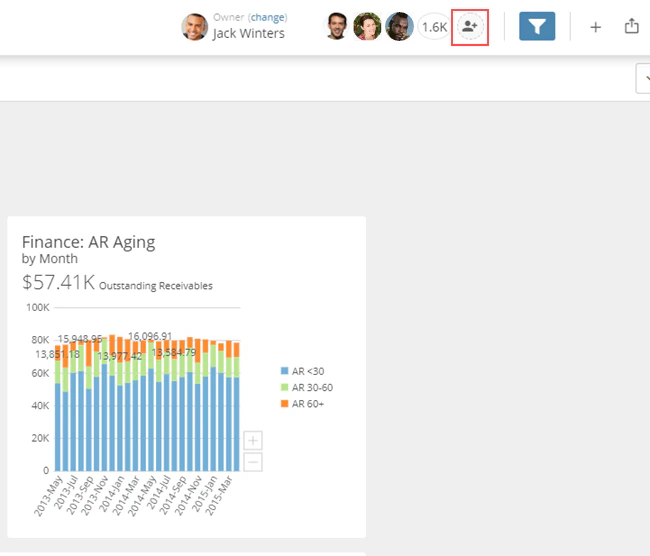Image resolution: width=650 pixels, height=556 pixels.
Task: Click the woman shared user avatar
Action: (x=367, y=27)
